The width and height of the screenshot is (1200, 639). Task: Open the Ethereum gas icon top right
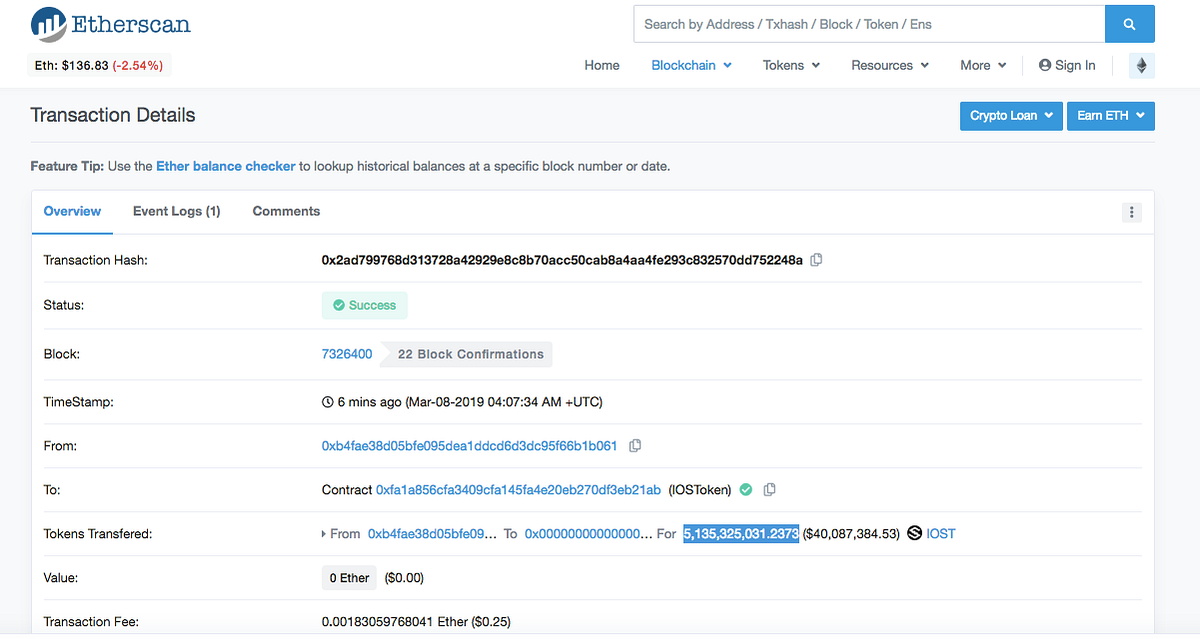pyautogui.click(x=1141, y=65)
